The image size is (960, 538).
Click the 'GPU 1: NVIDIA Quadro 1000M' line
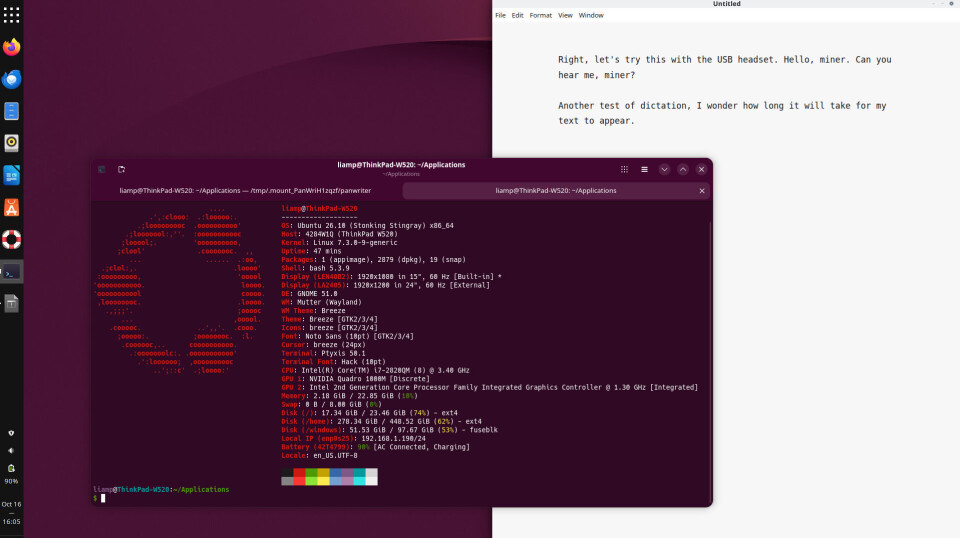355,379
